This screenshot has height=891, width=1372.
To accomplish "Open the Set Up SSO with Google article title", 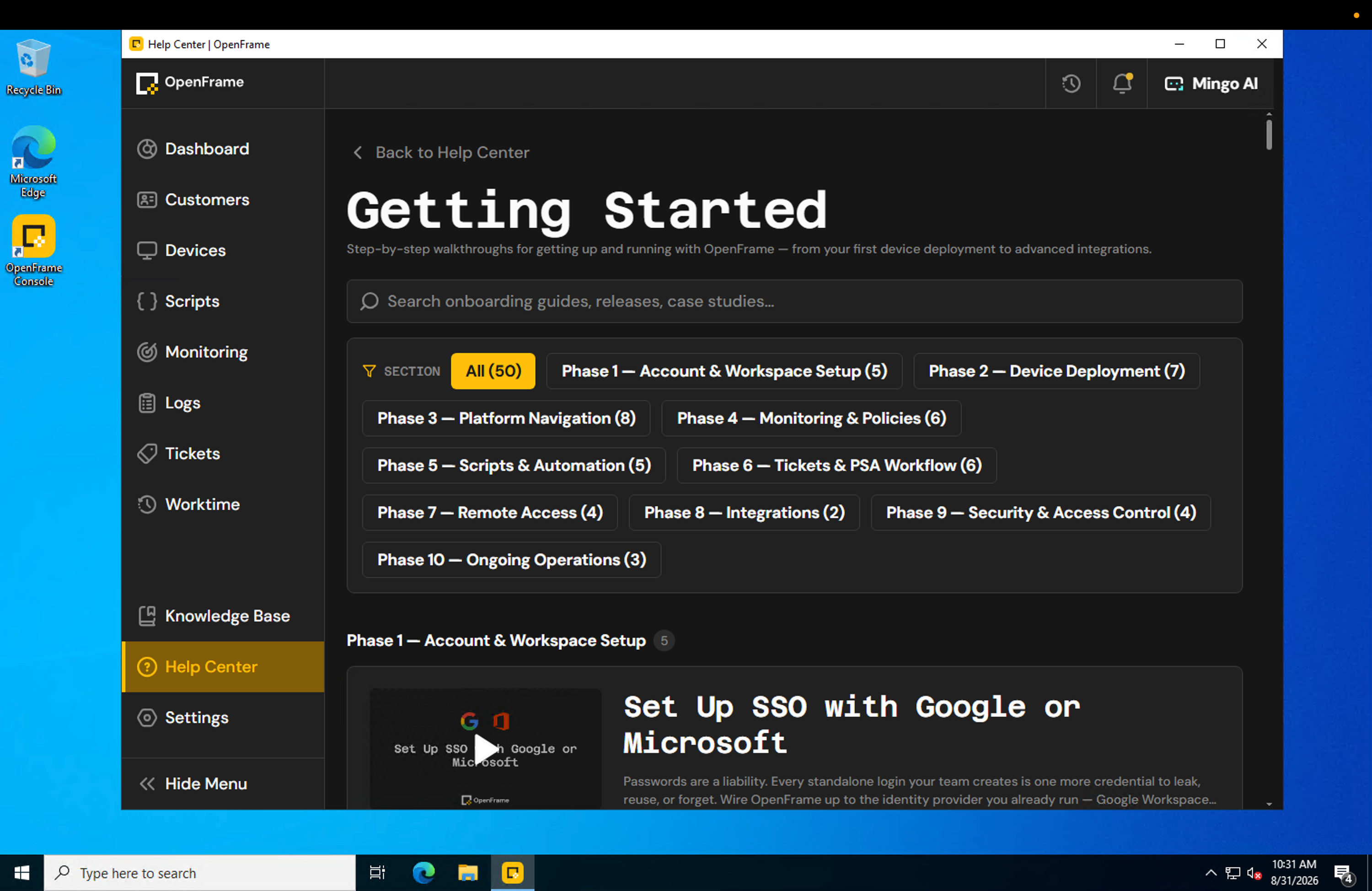I will click(x=852, y=725).
